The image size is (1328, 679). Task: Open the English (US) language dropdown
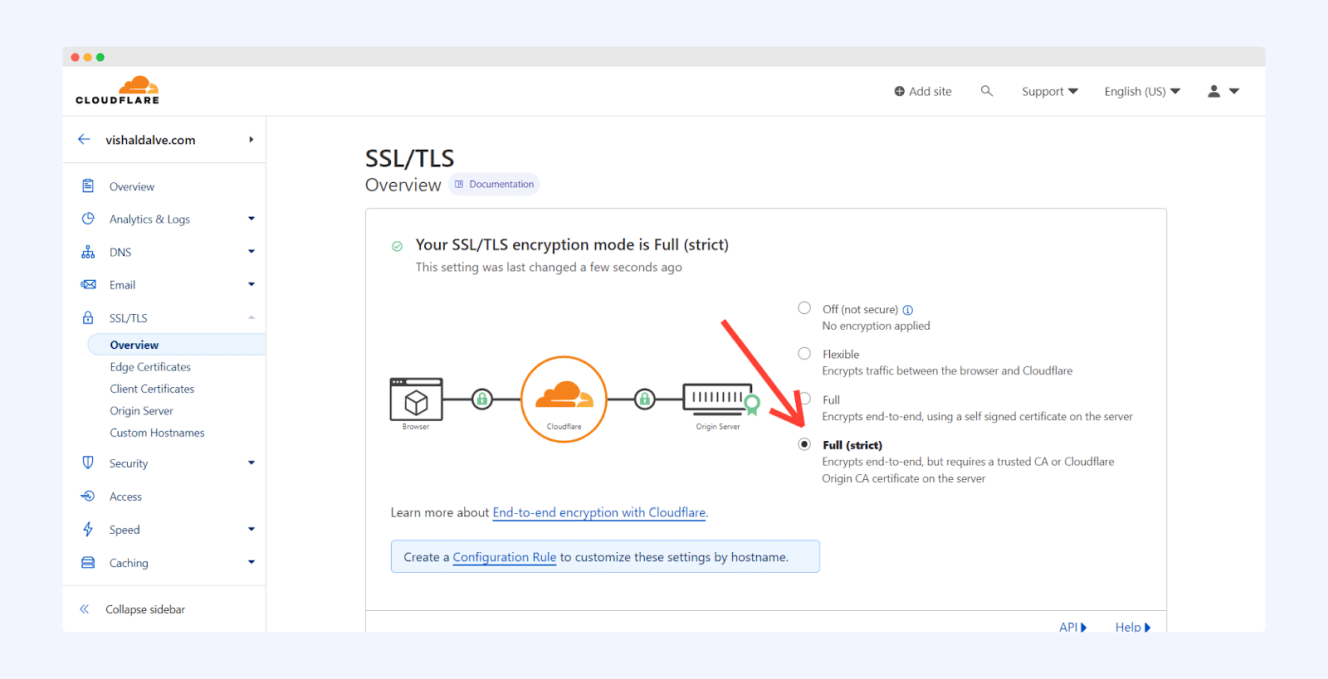(x=1141, y=90)
